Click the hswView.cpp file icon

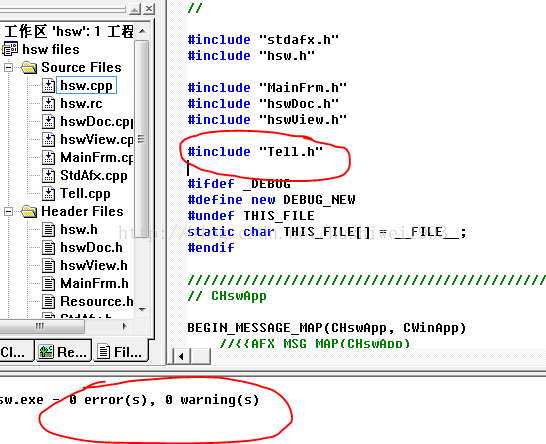[48, 139]
